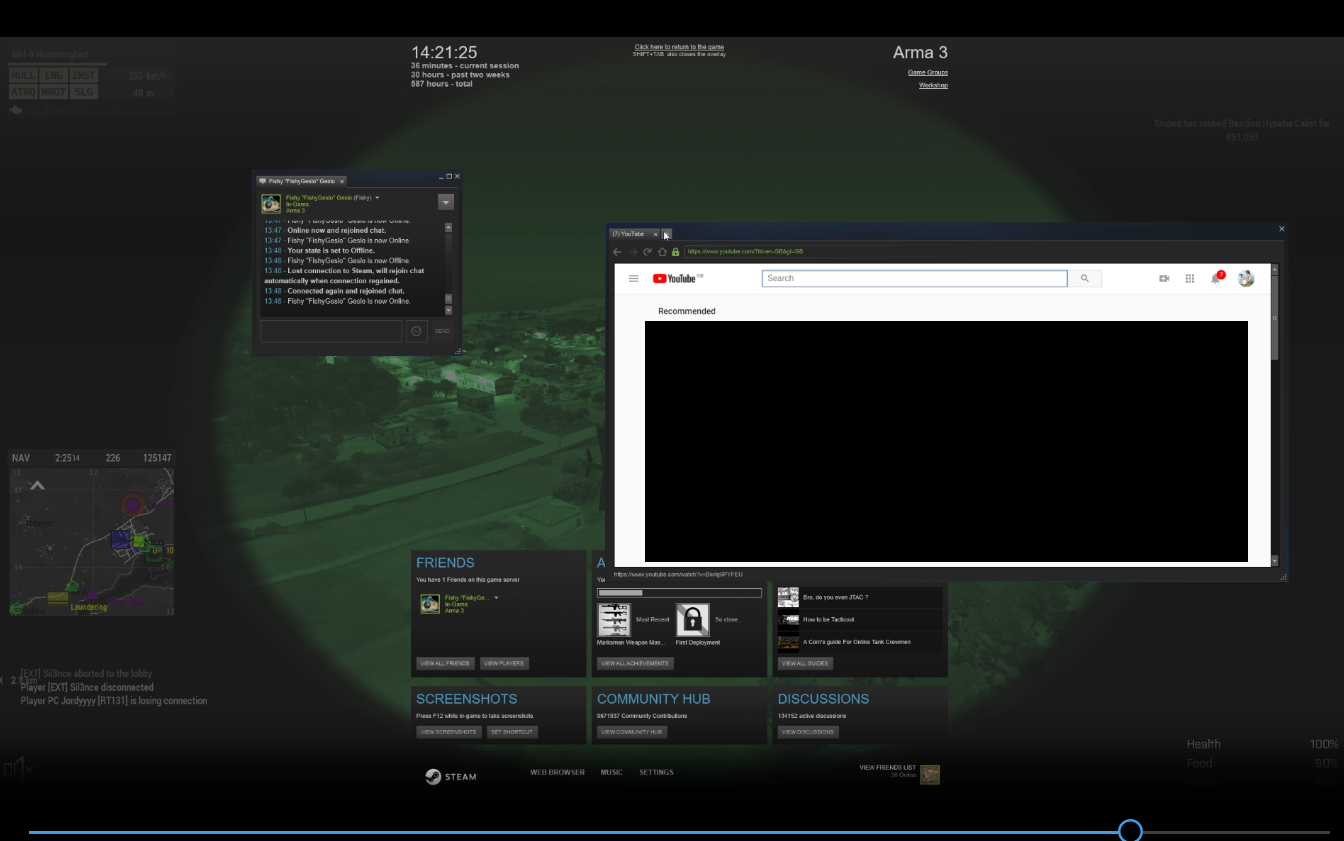The width and height of the screenshot is (1344, 841).
Task: Click VIEW COMMUNITY HUB button
Action: pos(632,732)
